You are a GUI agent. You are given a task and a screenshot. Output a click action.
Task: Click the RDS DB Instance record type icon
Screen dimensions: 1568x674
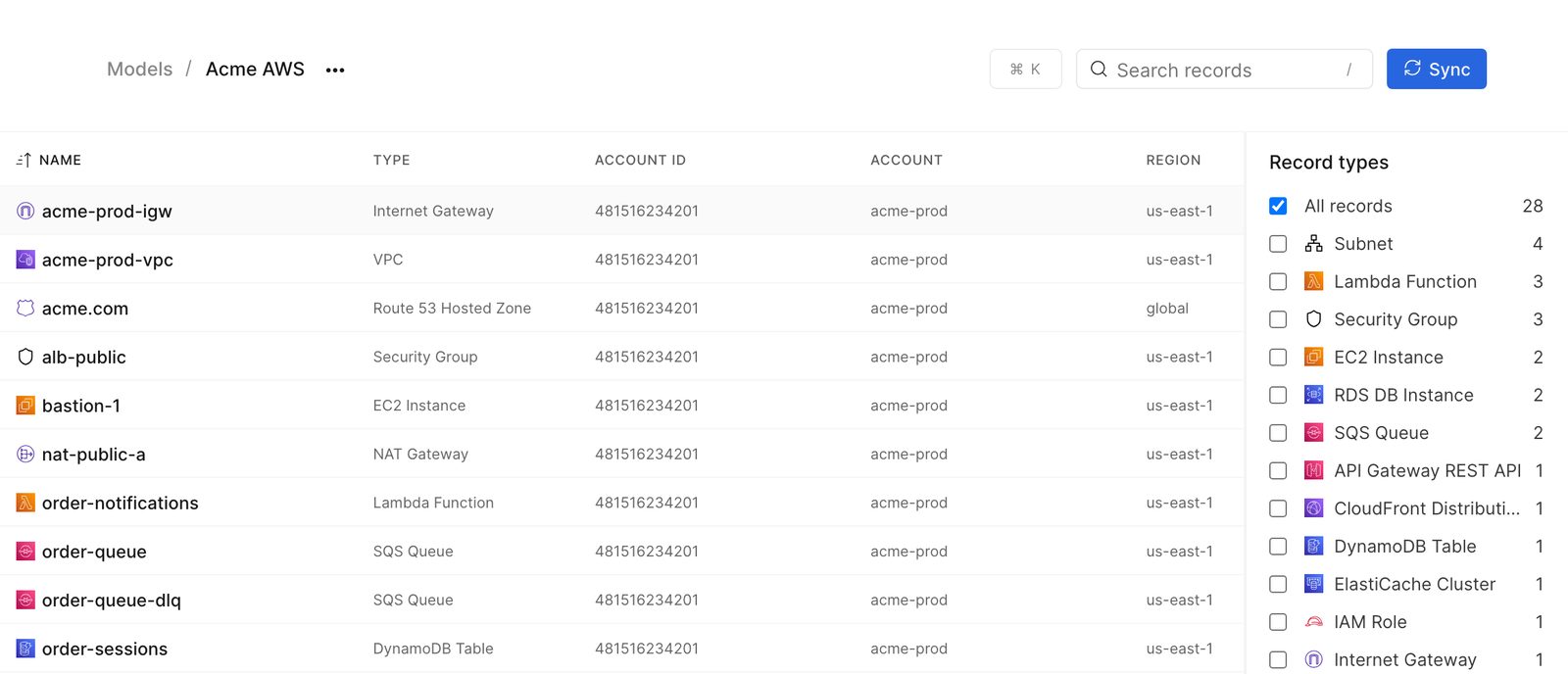click(x=1314, y=395)
